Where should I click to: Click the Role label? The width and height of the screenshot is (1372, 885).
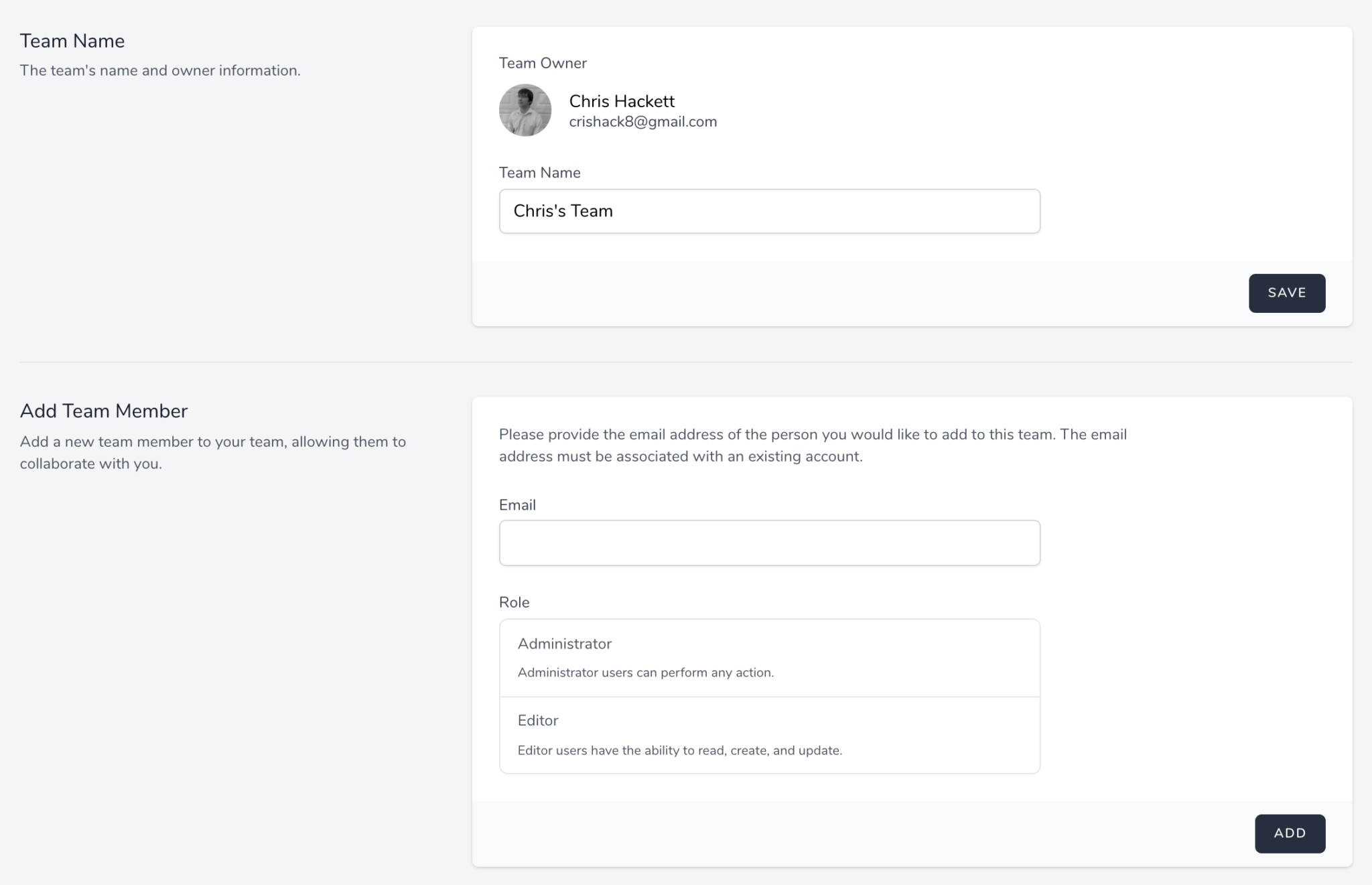514,602
